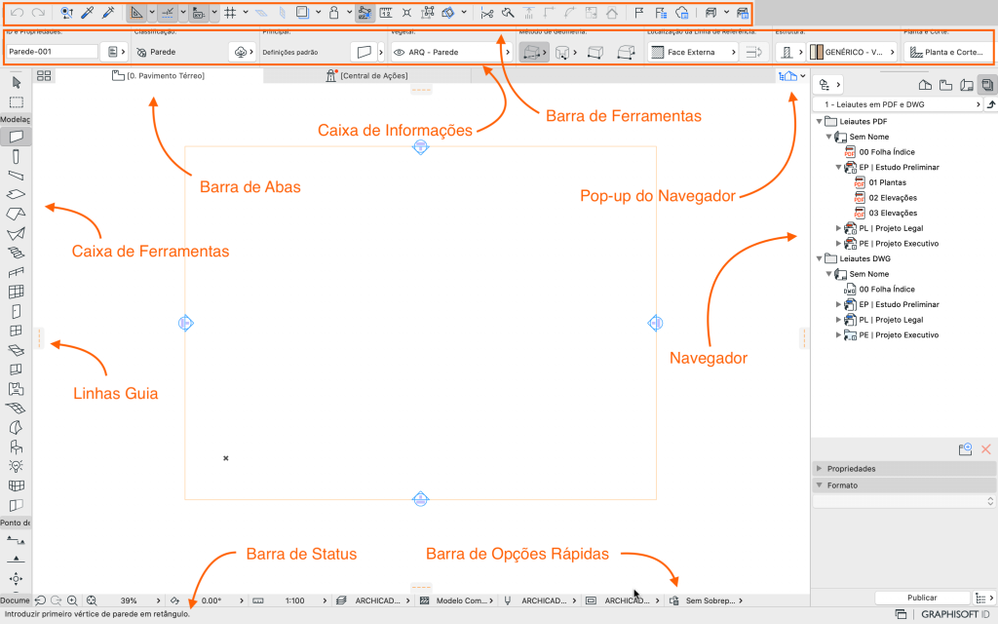Pick up parameters with the Eyedropper icon
Screen dimensions: 998x624
point(88,13)
